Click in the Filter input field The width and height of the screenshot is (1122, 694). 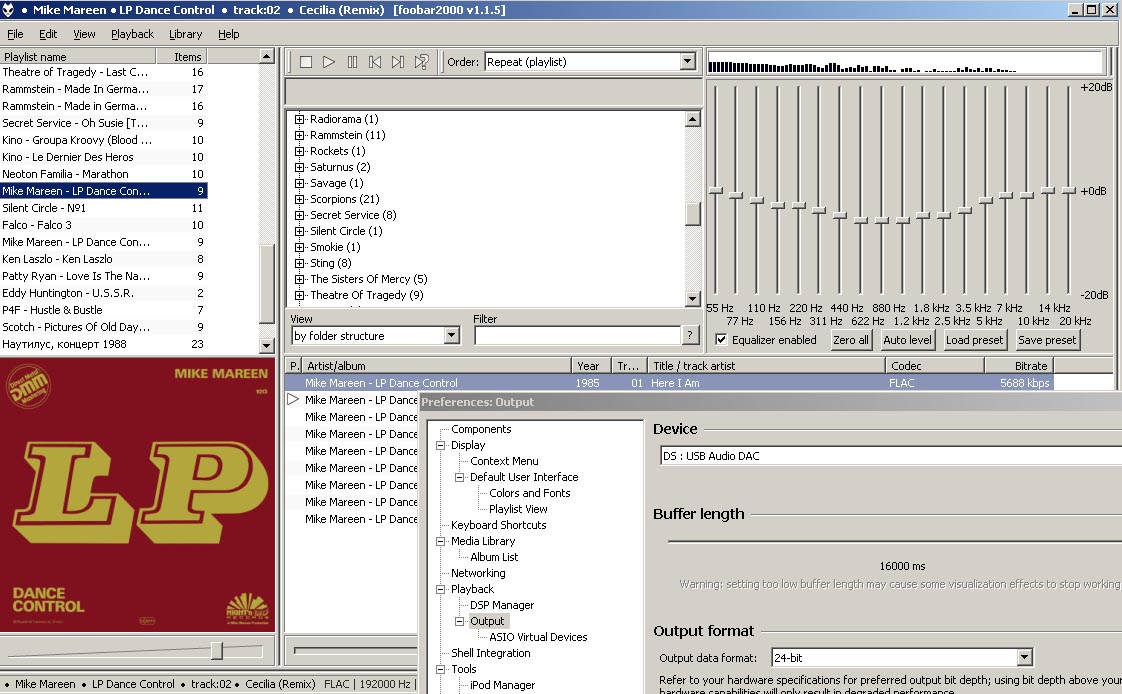click(x=577, y=335)
